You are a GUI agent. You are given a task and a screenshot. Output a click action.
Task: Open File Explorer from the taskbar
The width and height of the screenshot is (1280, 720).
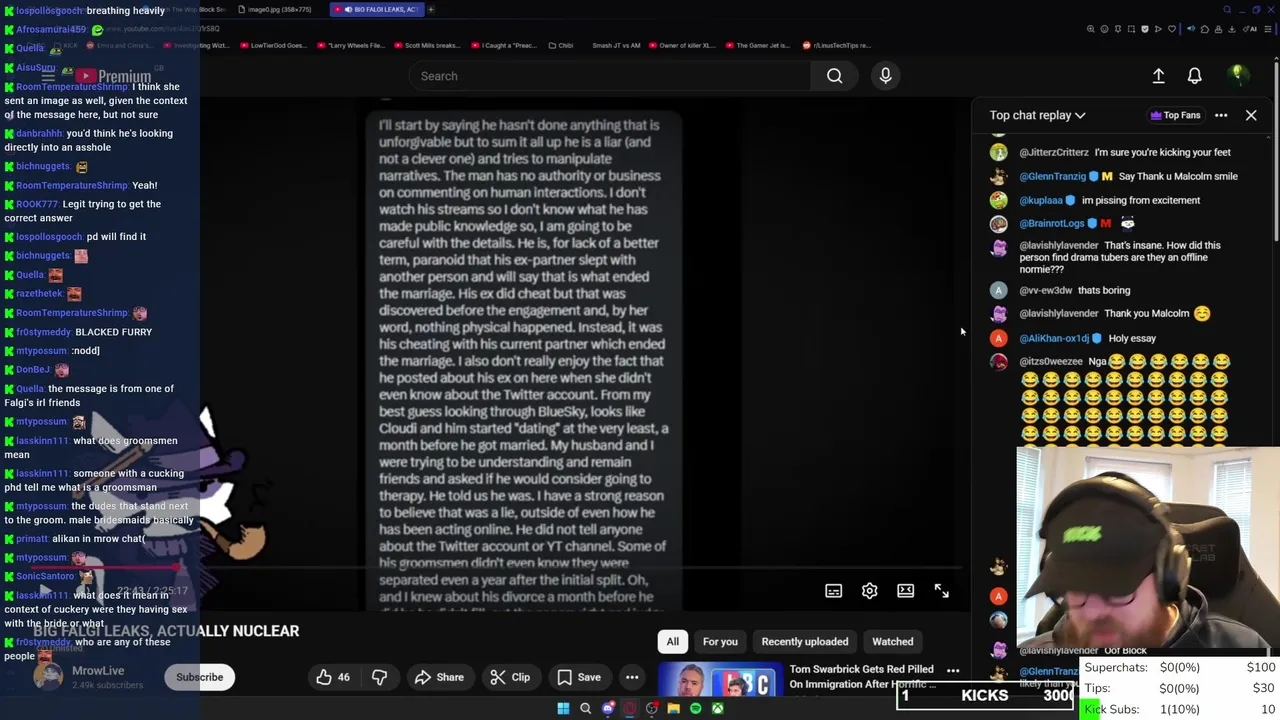(673, 709)
